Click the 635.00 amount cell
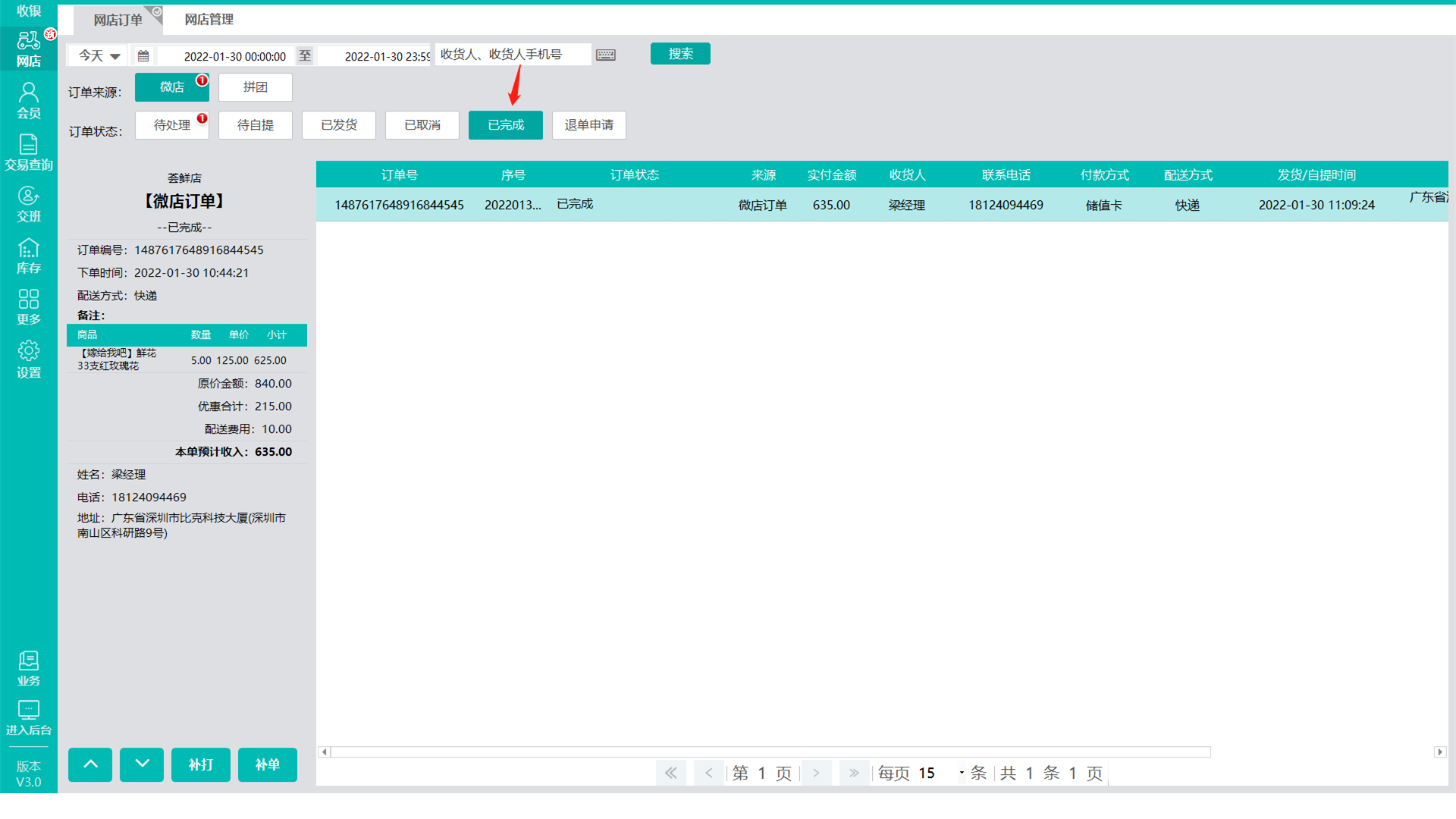The width and height of the screenshot is (1456, 819). (x=832, y=206)
